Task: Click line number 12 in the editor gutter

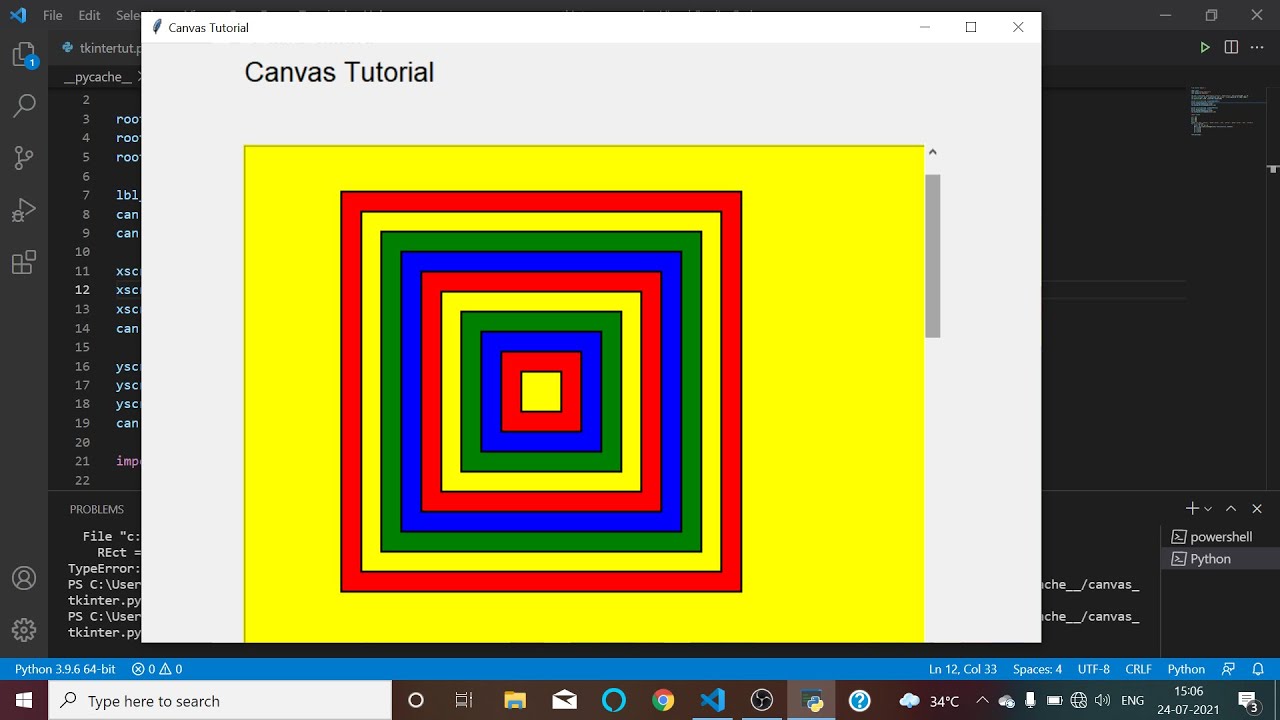Action: [82, 290]
